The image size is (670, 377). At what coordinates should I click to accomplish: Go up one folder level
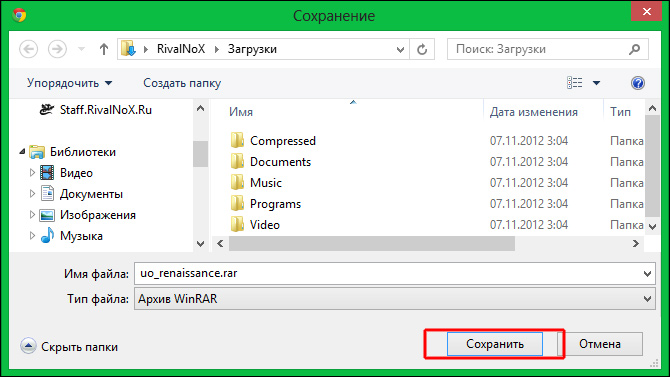point(104,49)
